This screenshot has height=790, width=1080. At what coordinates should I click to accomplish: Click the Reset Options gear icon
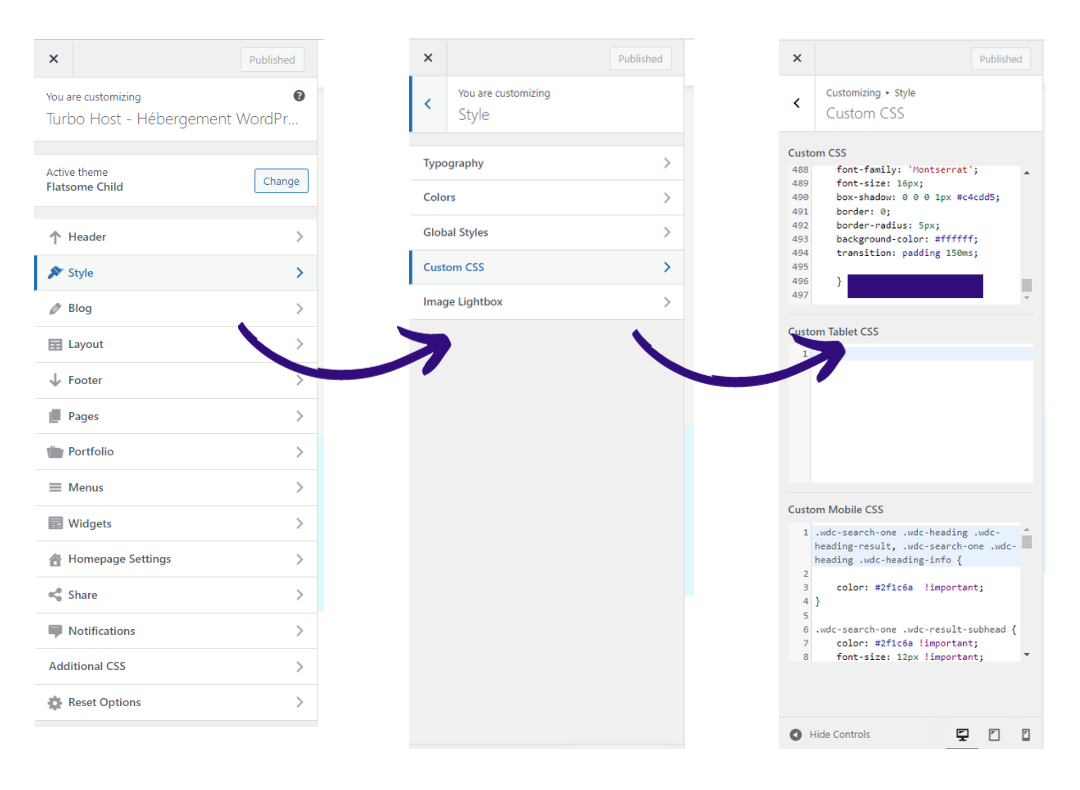[55, 703]
